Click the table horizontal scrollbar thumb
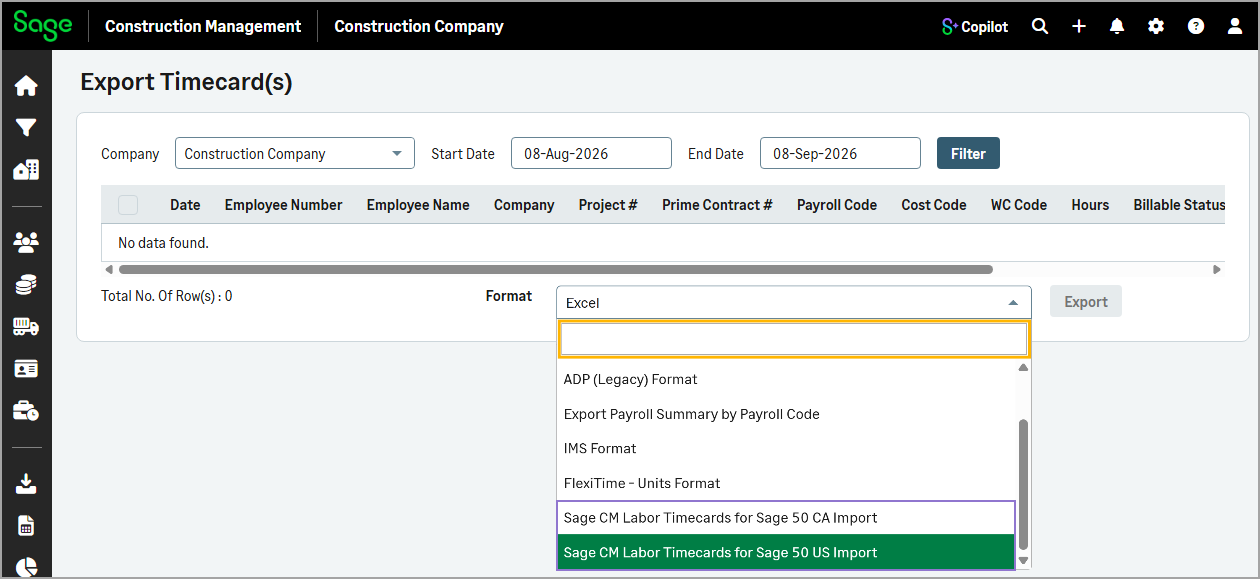 coord(555,269)
